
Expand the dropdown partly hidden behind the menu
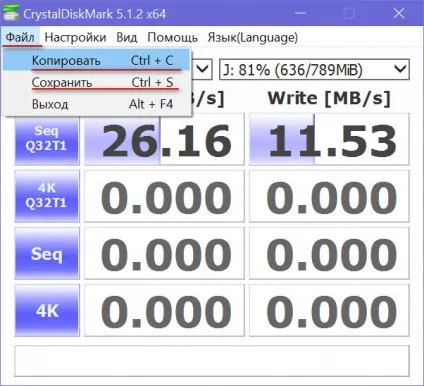click(202, 69)
